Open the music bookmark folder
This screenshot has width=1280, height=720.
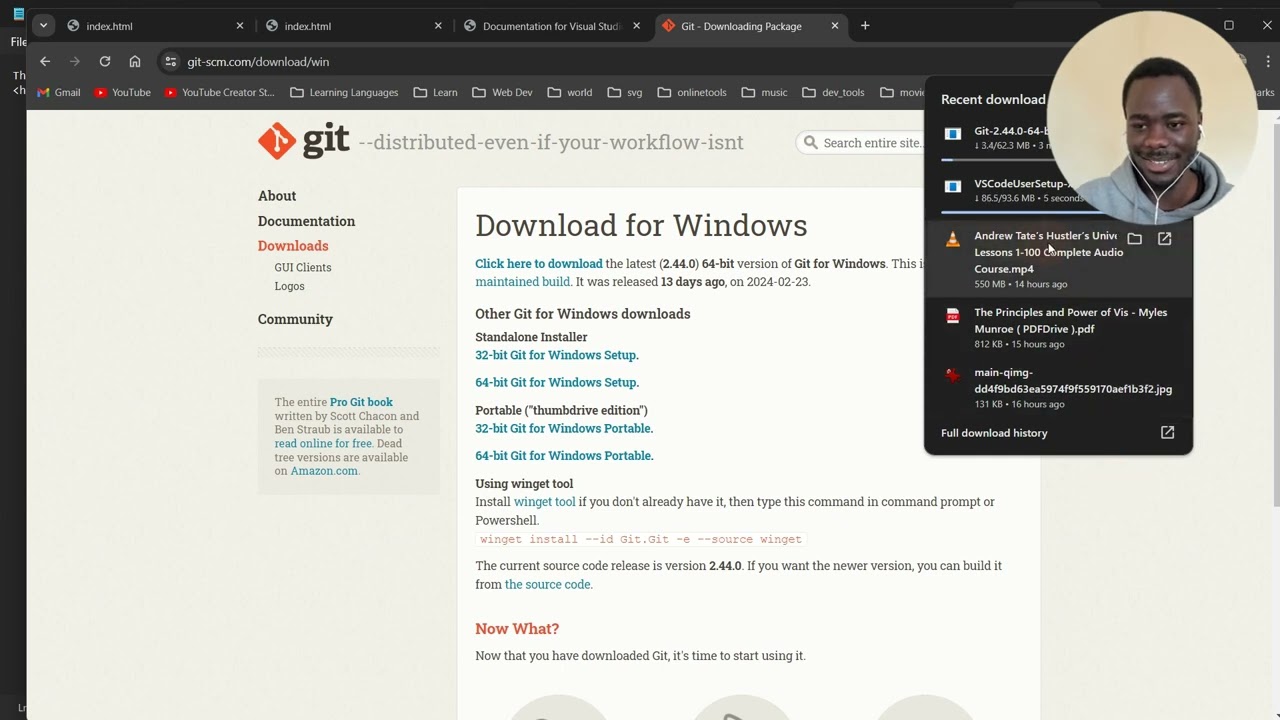(764, 92)
